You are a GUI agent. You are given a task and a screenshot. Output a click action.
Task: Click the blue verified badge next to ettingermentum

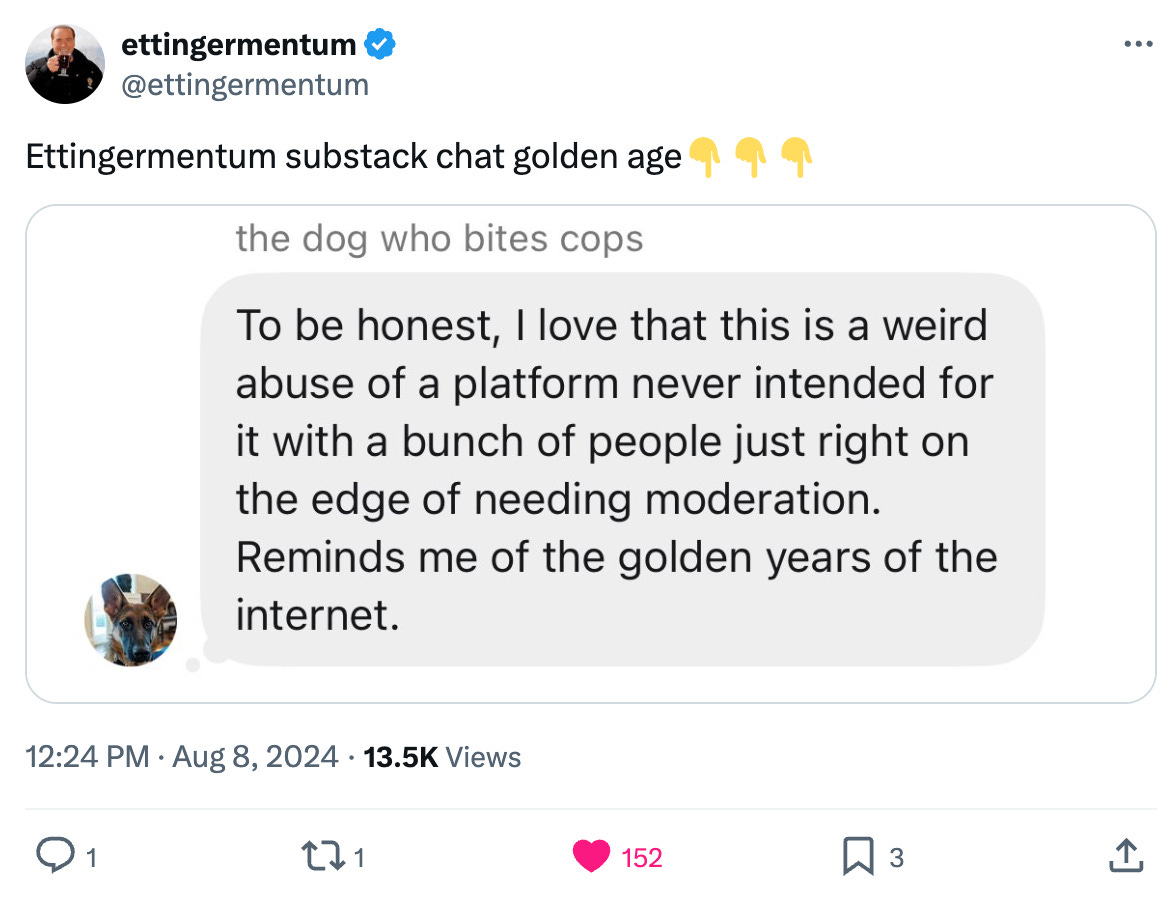tap(378, 43)
